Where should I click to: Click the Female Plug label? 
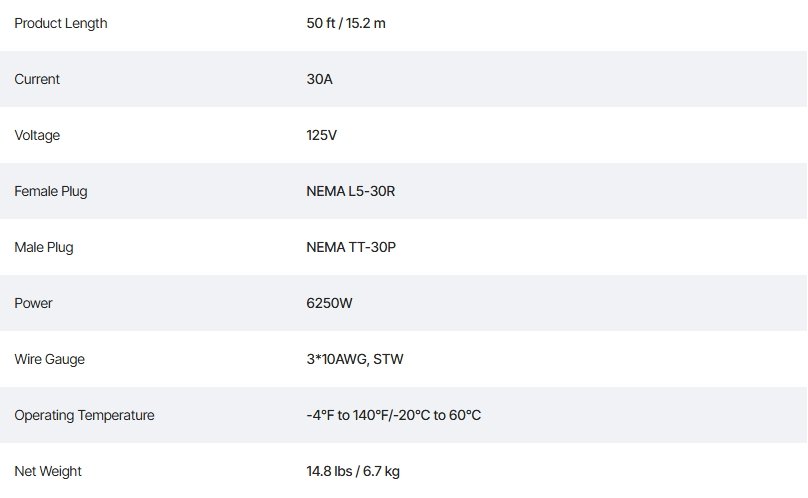[x=50, y=191]
